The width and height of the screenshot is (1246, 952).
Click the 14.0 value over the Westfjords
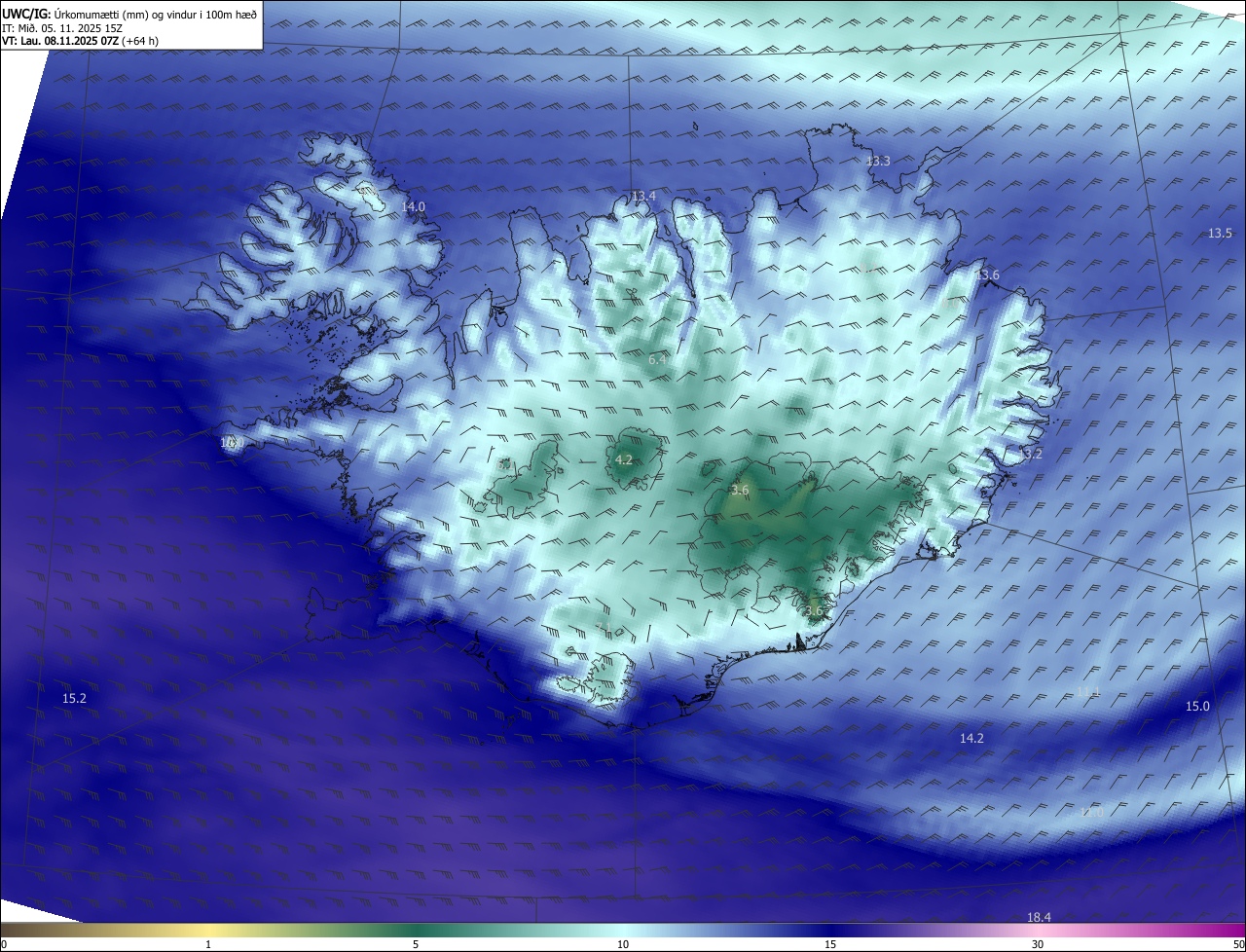point(414,207)
